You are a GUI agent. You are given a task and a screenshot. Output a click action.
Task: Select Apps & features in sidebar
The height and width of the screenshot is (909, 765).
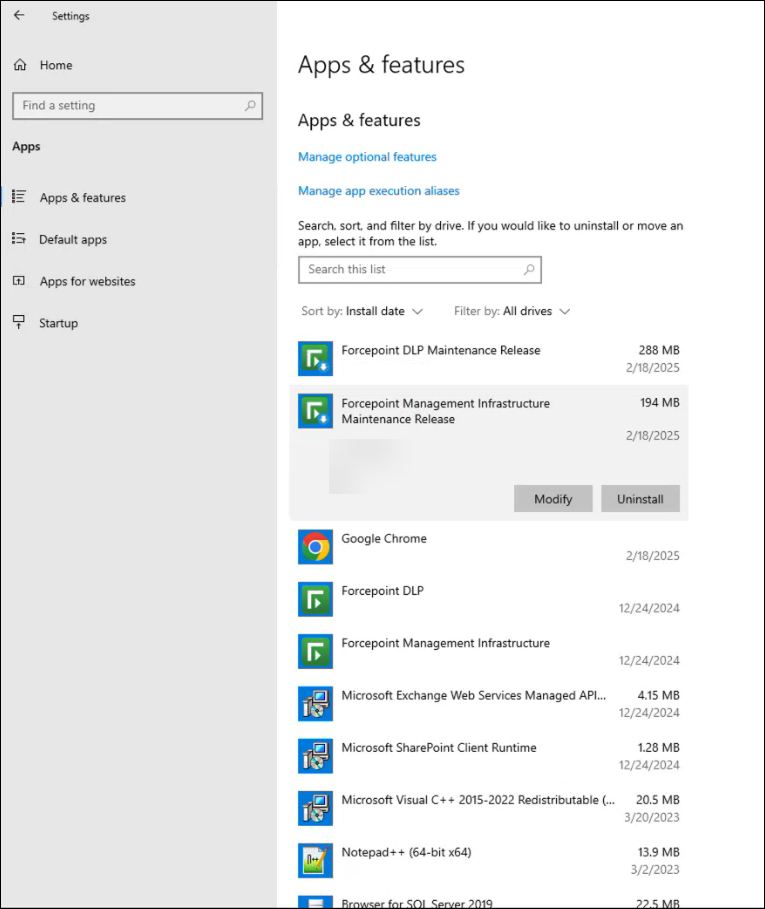(82, 198)
